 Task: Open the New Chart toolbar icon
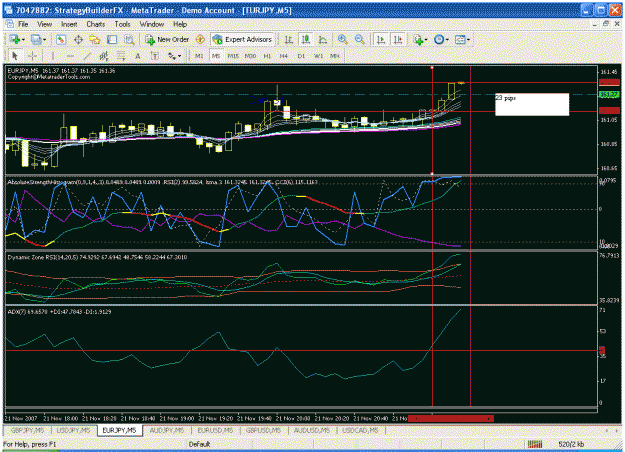point(15,39)
